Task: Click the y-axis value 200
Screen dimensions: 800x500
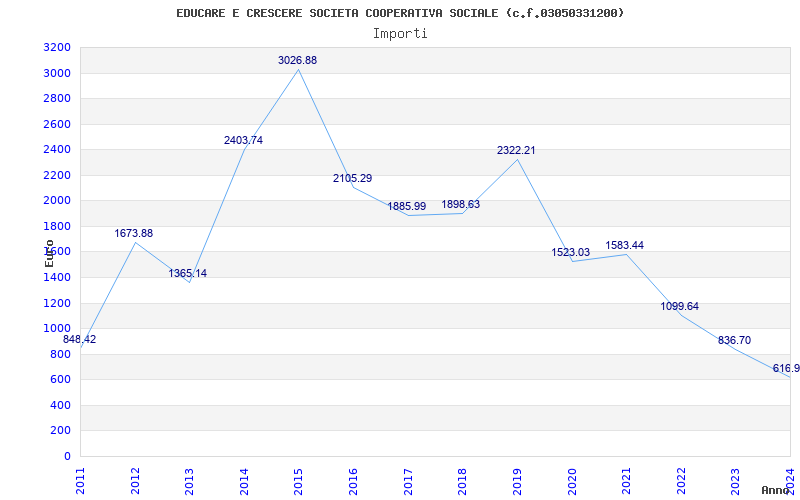Action: click(60, 431)
